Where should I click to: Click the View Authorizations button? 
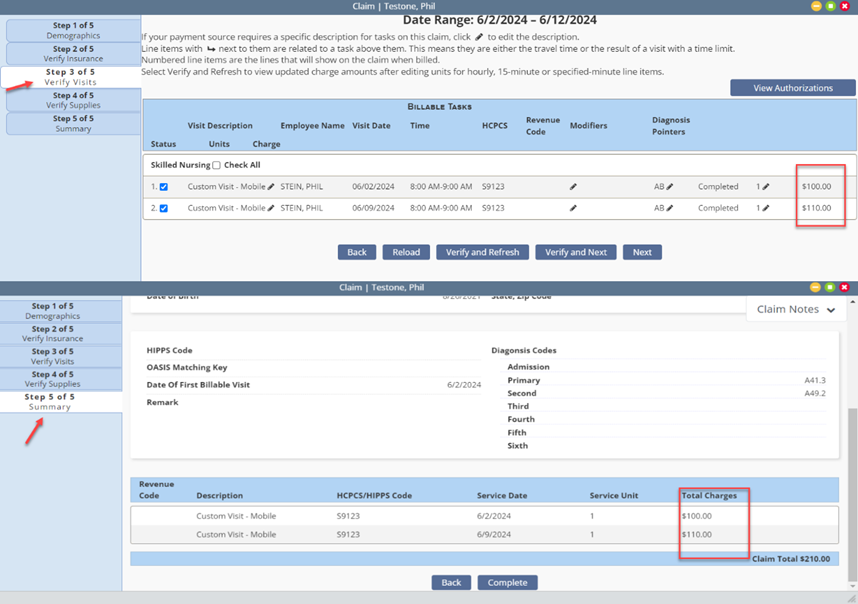click(793, 88)
